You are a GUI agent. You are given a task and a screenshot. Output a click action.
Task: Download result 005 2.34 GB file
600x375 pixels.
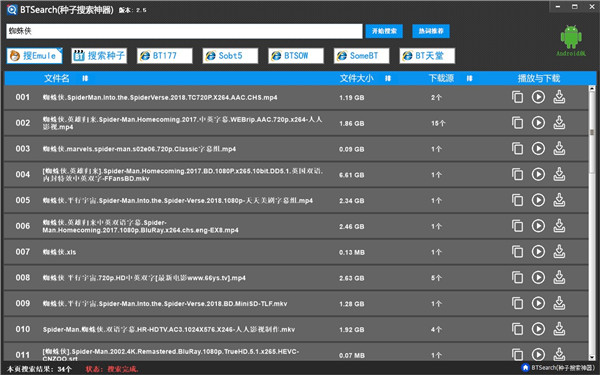pyautogui.click(x=559, y=200)
